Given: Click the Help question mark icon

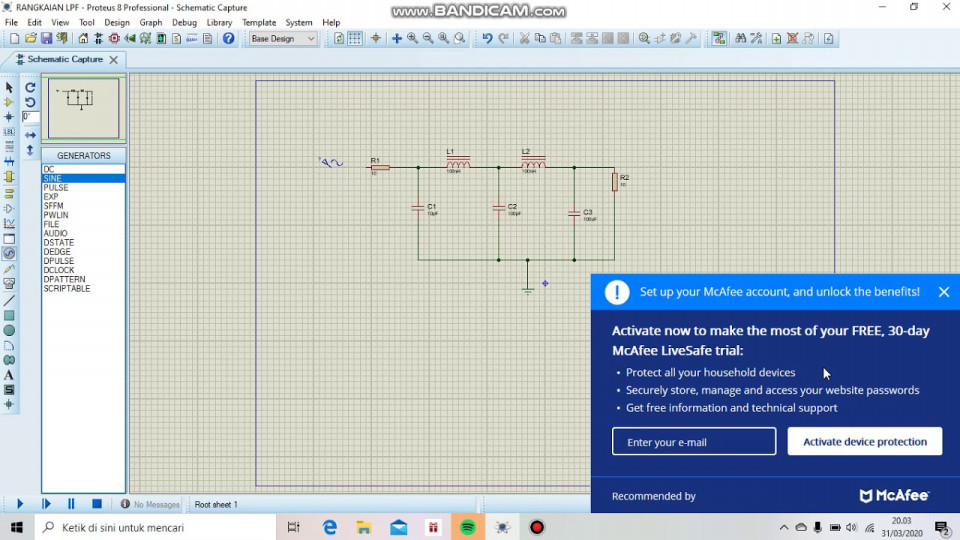Looking at the screenshot, I should tap(229, 39).
